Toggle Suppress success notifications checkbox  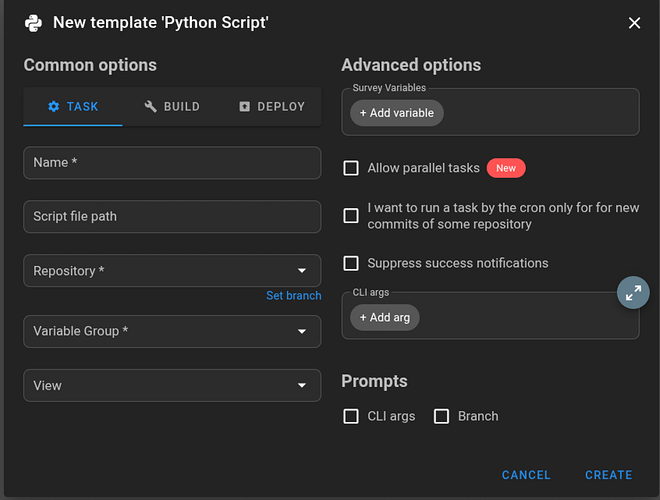pyautogui.click(x=351, y=264)
